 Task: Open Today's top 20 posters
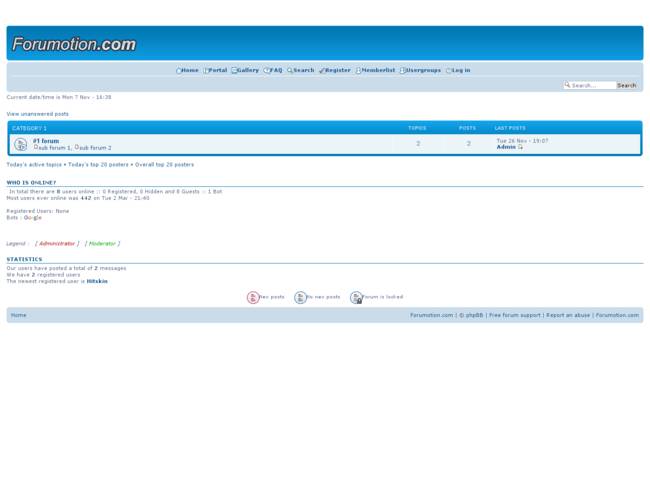tap(98, 164)
